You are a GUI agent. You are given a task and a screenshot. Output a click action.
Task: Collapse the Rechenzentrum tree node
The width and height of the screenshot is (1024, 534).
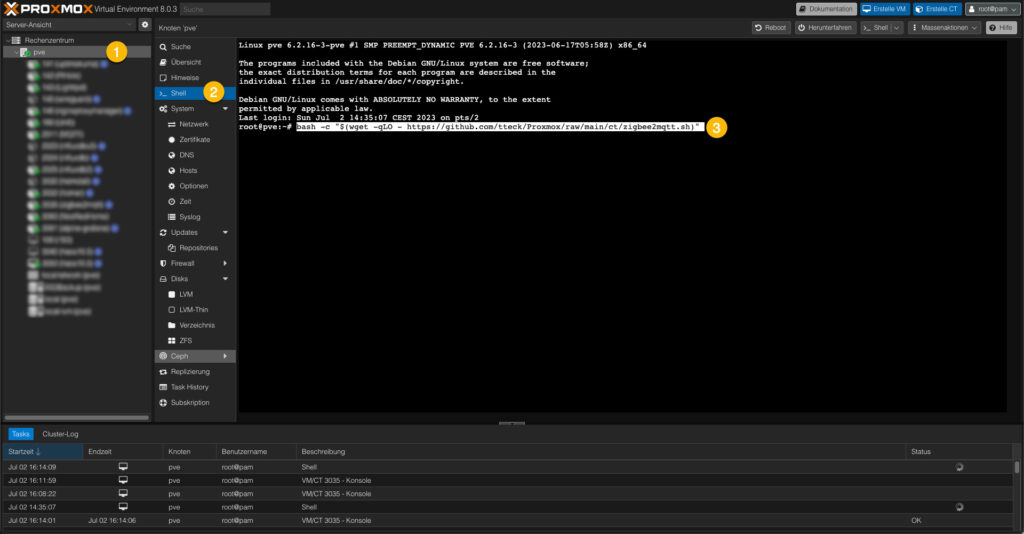point(8,40)
